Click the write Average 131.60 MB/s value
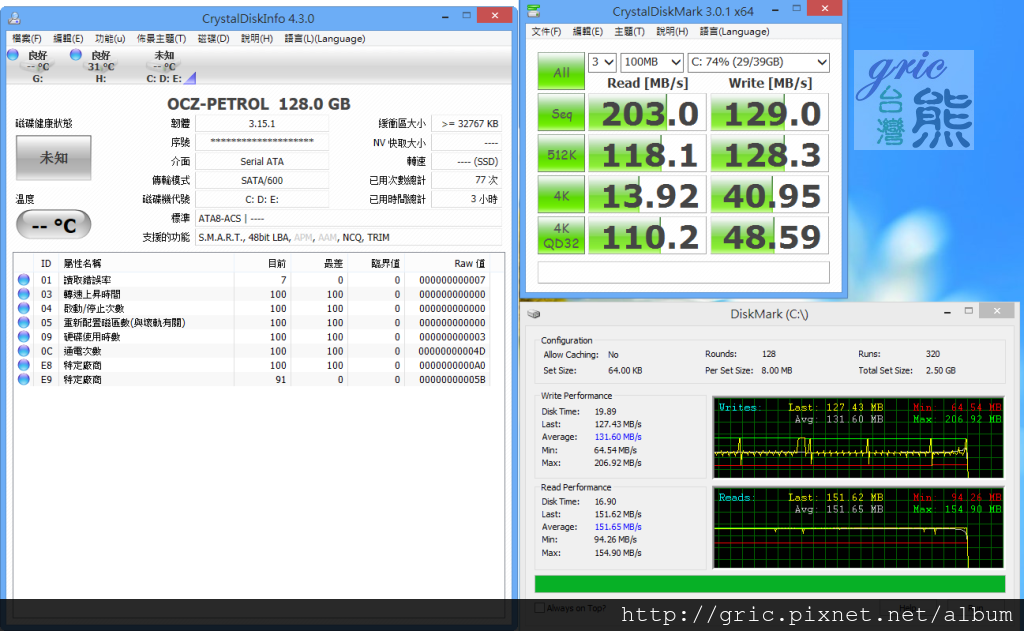The width and height of the screenshot is (1024, 631). click(618, 437)
